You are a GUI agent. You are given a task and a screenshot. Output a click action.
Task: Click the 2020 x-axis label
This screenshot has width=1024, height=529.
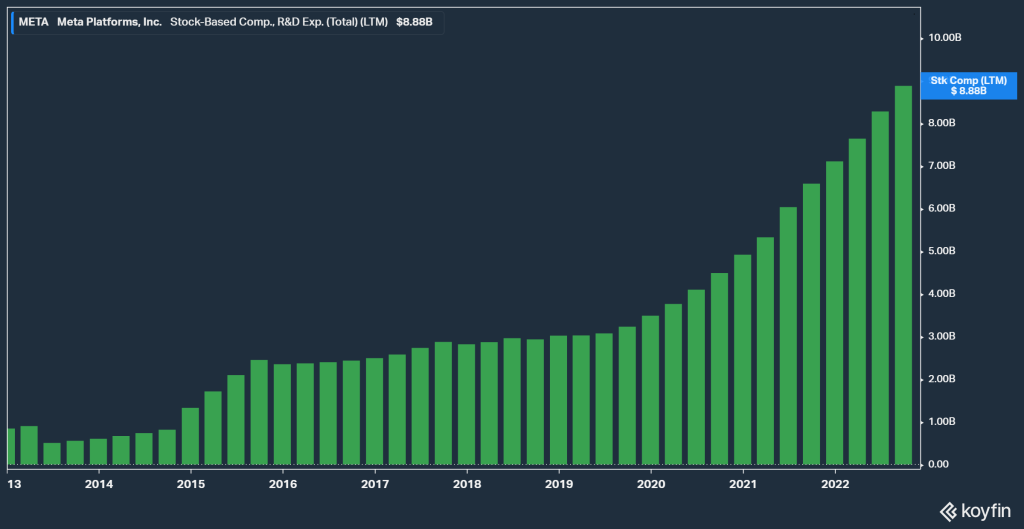coord(651,485)
